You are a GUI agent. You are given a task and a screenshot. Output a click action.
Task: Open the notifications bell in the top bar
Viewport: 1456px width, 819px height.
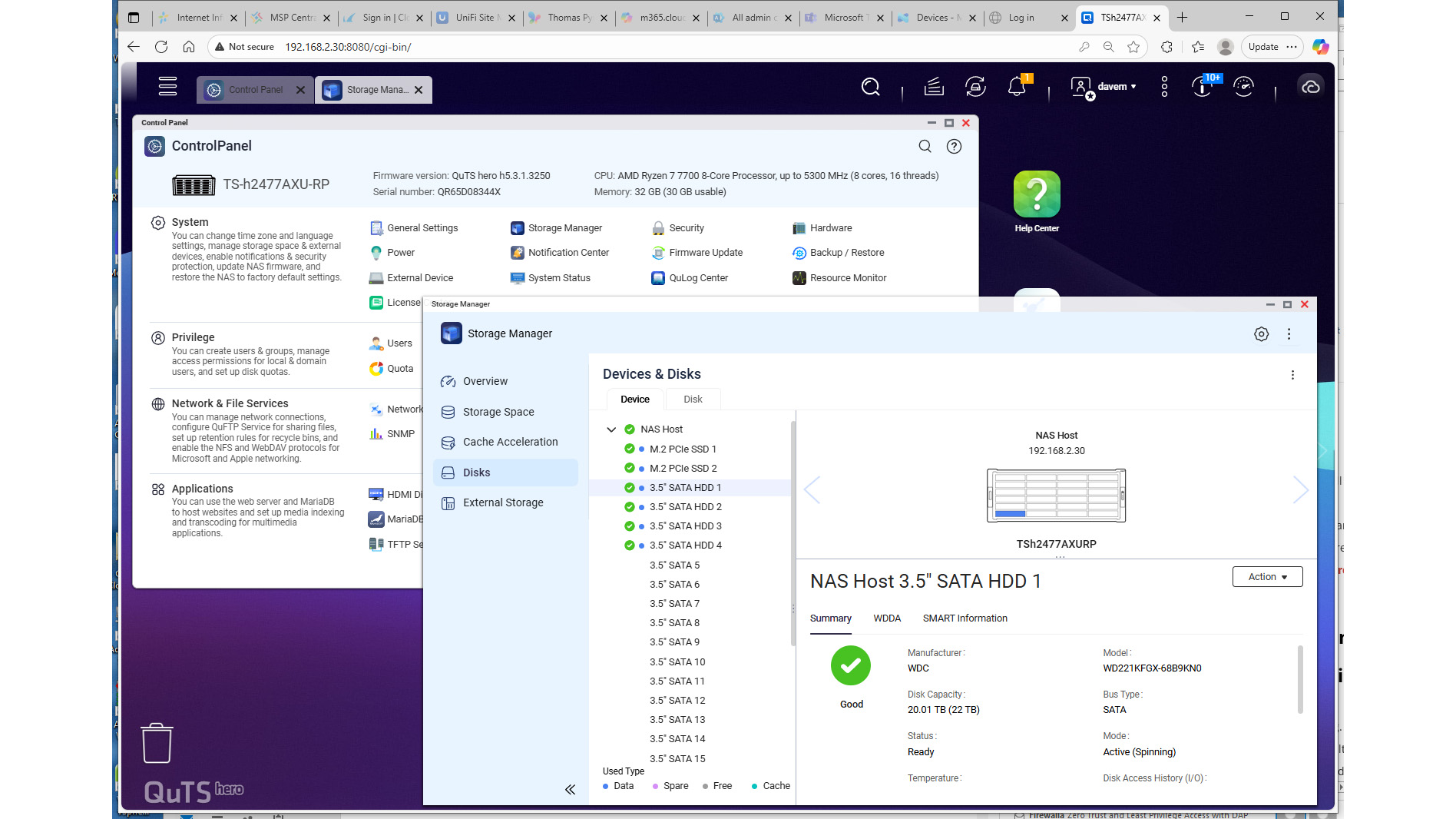[1016, 87]
